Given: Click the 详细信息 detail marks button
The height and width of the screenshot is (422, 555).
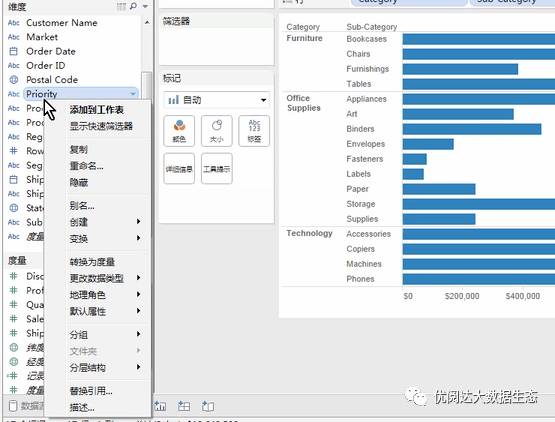Looking at the screenshot, I should coord(179,169).
